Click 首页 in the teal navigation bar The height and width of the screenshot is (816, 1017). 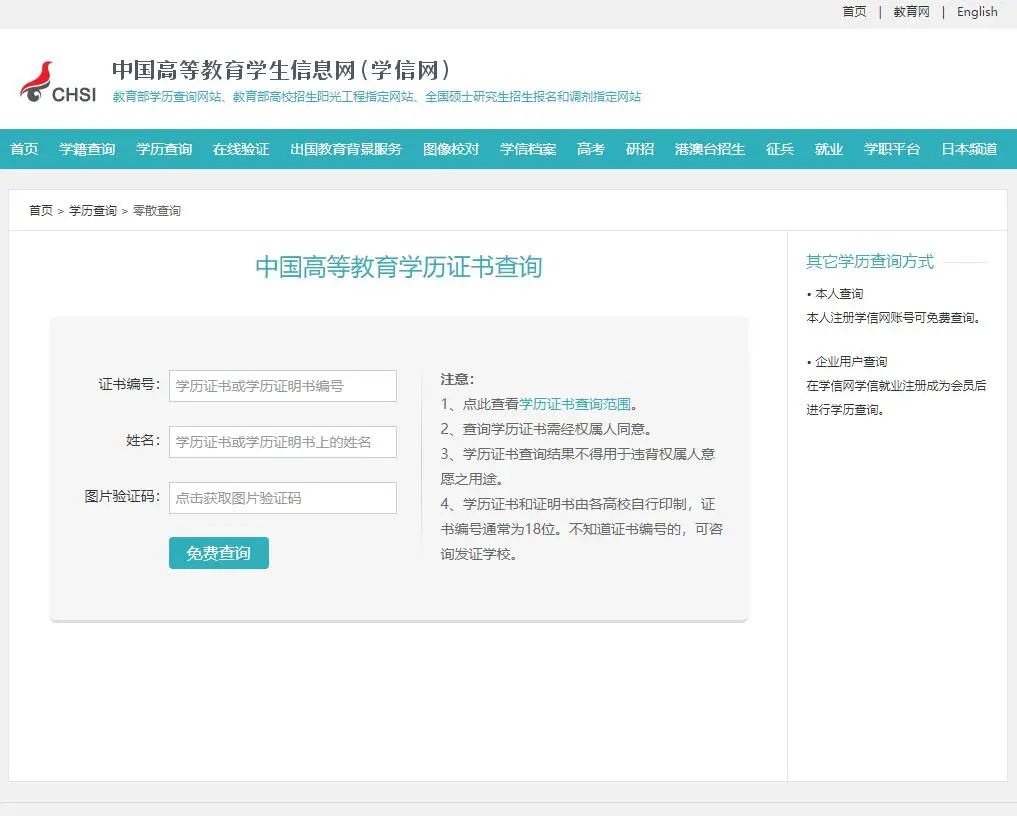point(24,149)
